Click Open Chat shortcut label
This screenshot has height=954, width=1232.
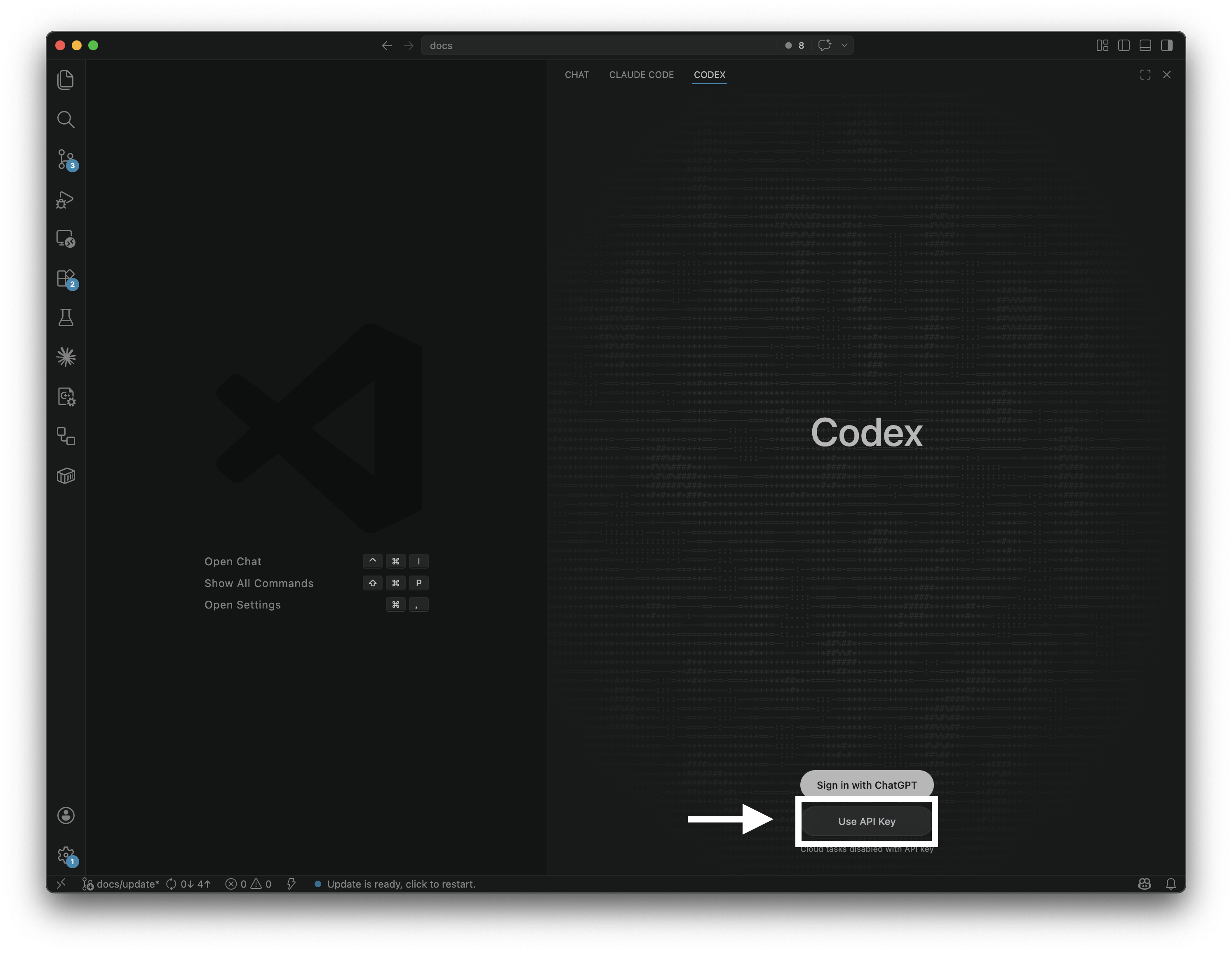(233, 562)
